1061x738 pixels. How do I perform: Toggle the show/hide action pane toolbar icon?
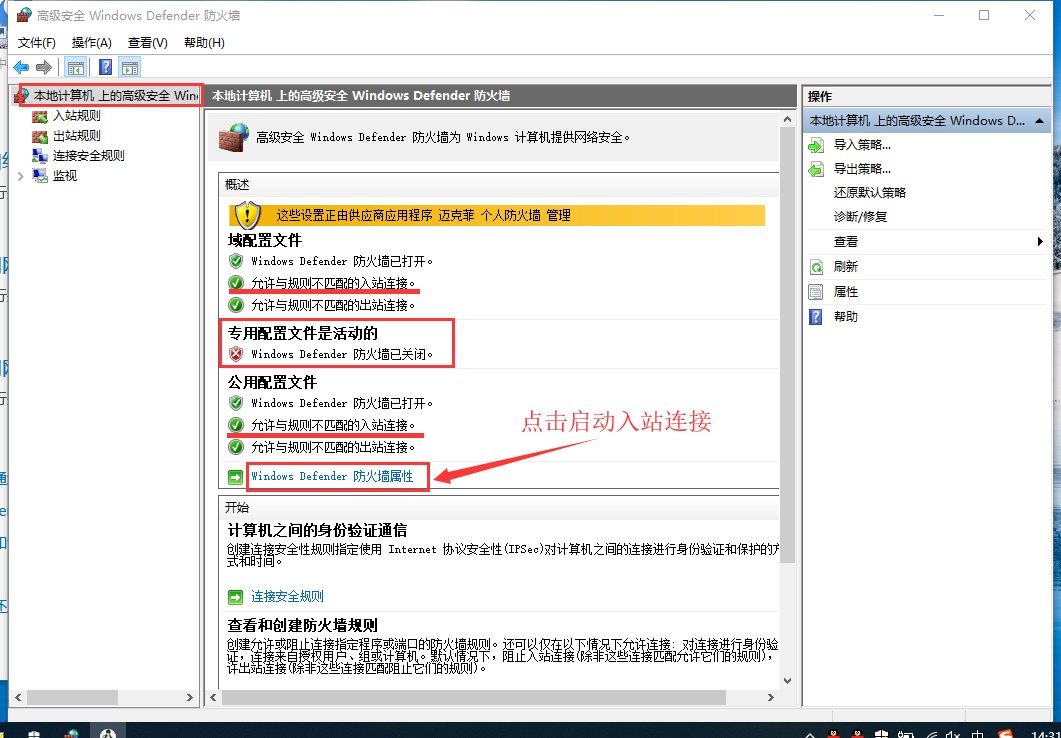pos(129,67)
